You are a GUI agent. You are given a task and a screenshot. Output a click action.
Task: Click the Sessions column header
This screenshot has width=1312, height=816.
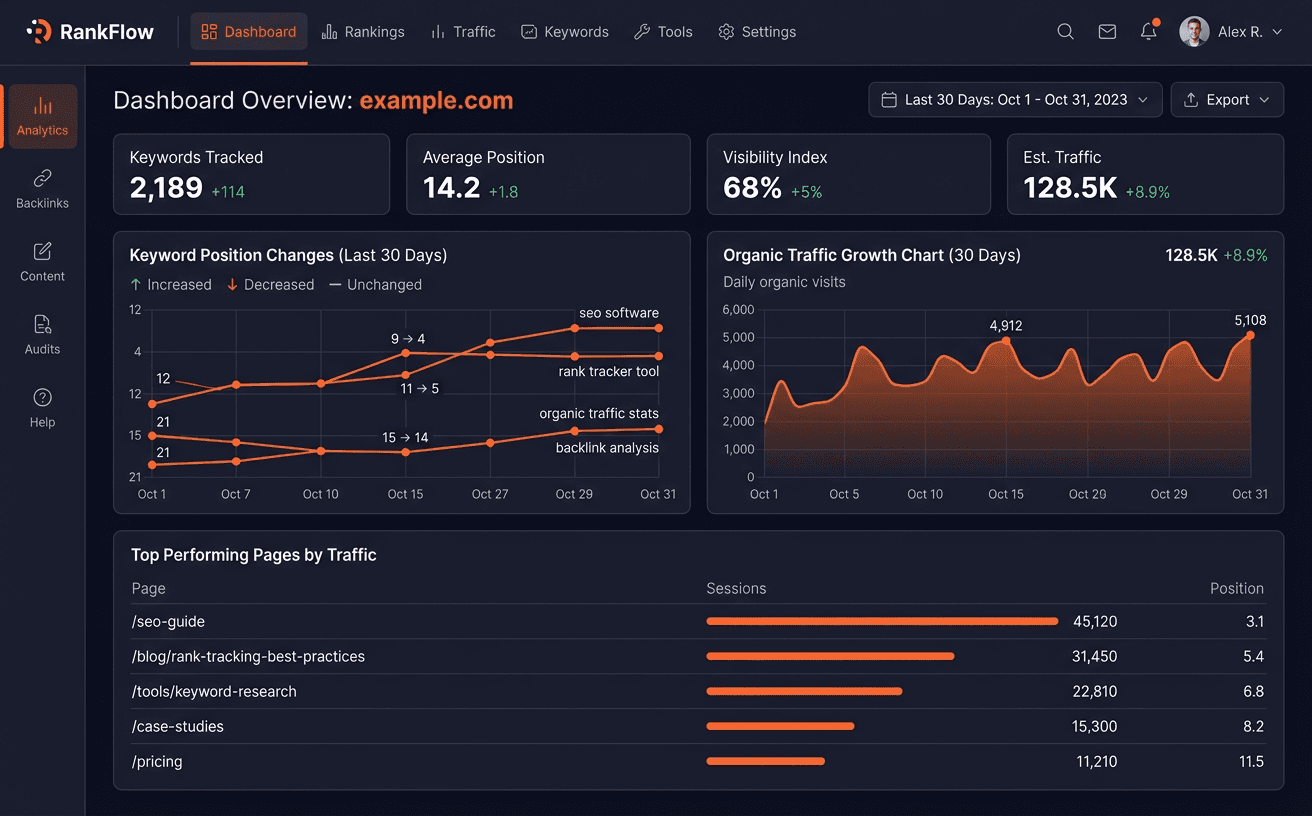point(736,589)
